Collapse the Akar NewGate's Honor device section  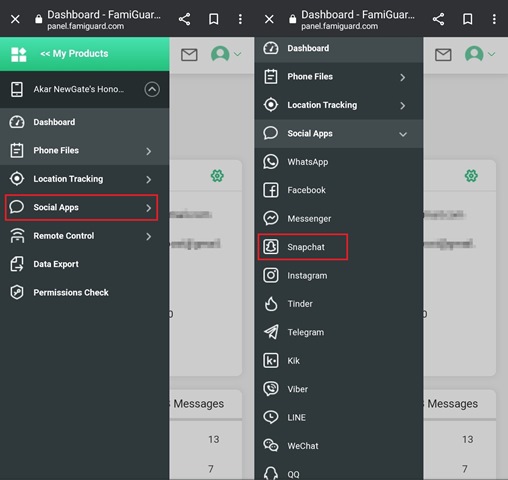152,89
